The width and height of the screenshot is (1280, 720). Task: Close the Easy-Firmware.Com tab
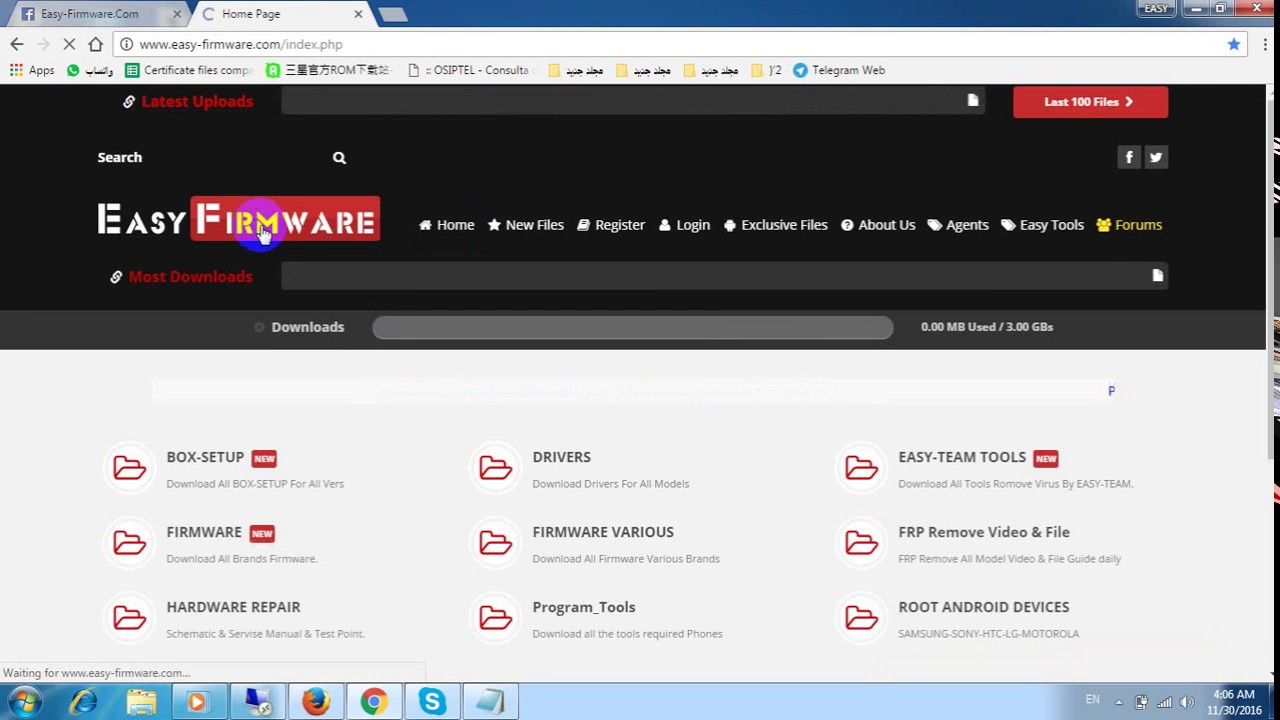tap(178, 14)
